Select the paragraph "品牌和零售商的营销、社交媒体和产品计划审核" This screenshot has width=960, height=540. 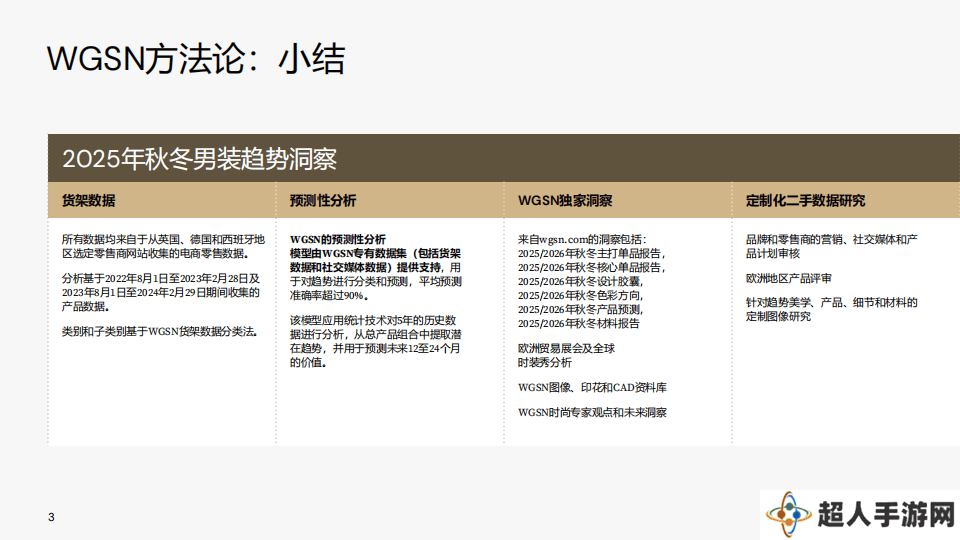point(831,246)
